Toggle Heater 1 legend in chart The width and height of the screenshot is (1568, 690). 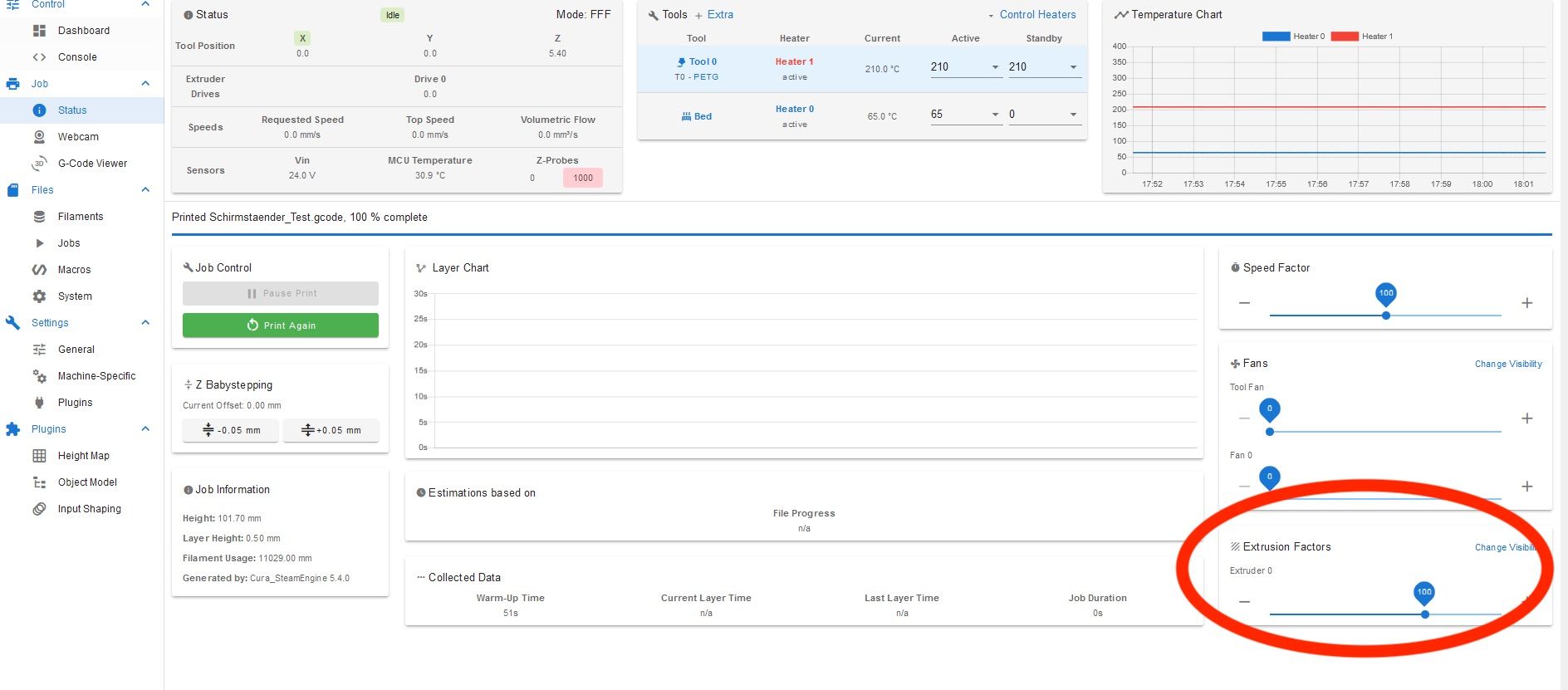tap(1361, 37)
